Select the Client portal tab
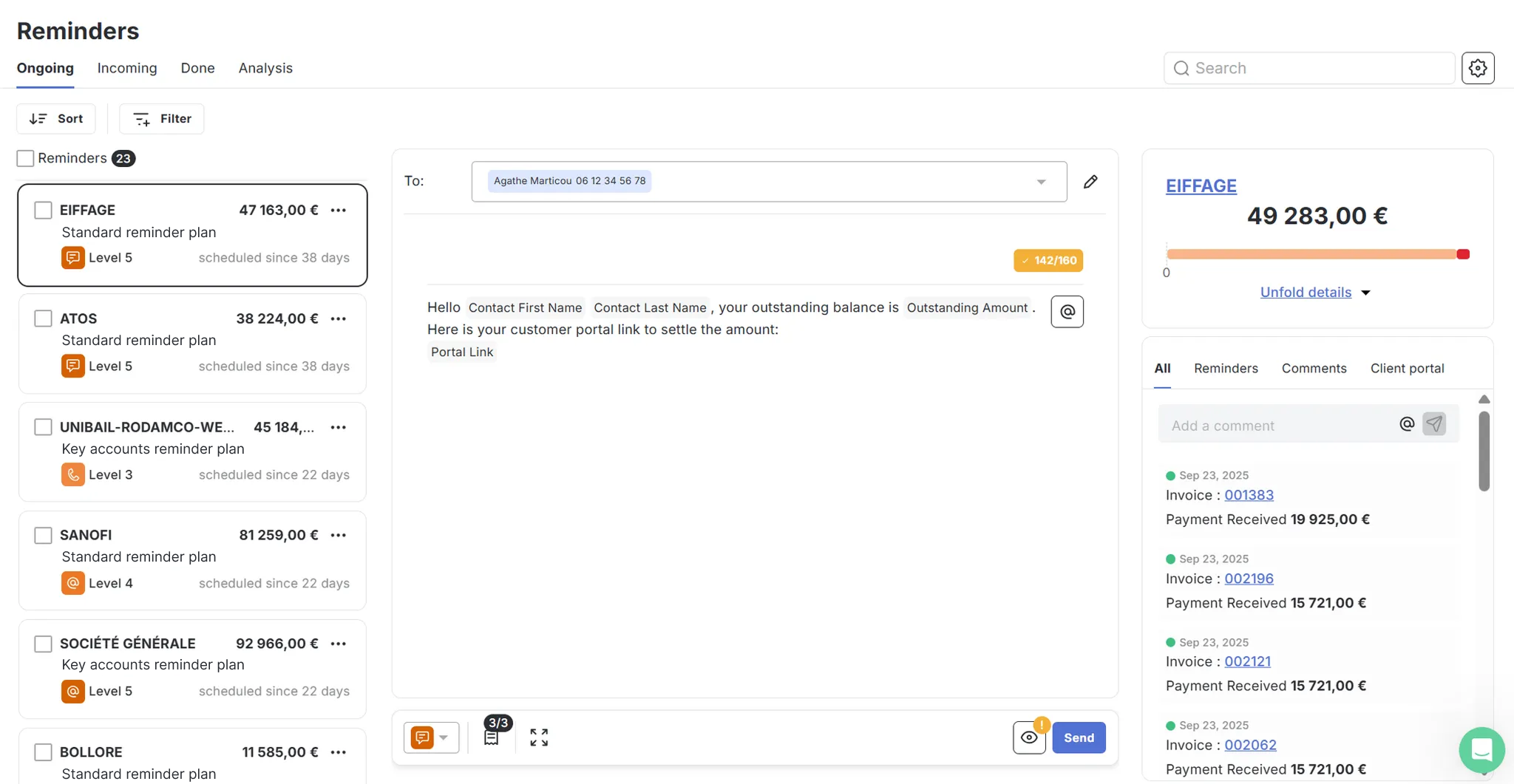 point(1407,368)
